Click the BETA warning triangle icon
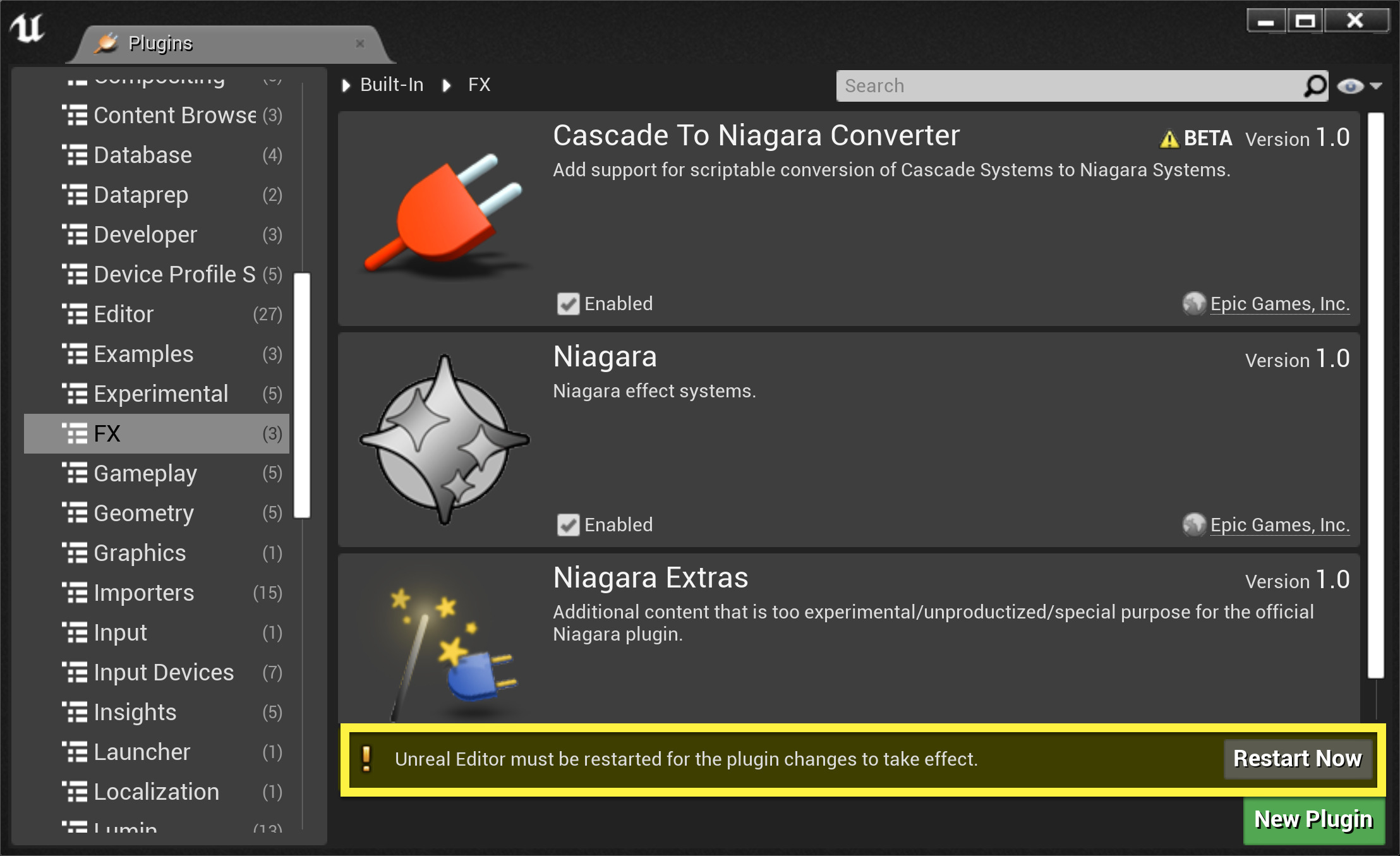Screen dimensions: 1400x856 [x=1169, y=139]
